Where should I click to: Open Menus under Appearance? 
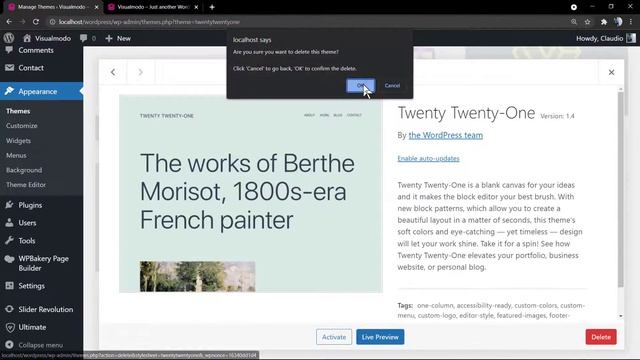tap(16, 155)
